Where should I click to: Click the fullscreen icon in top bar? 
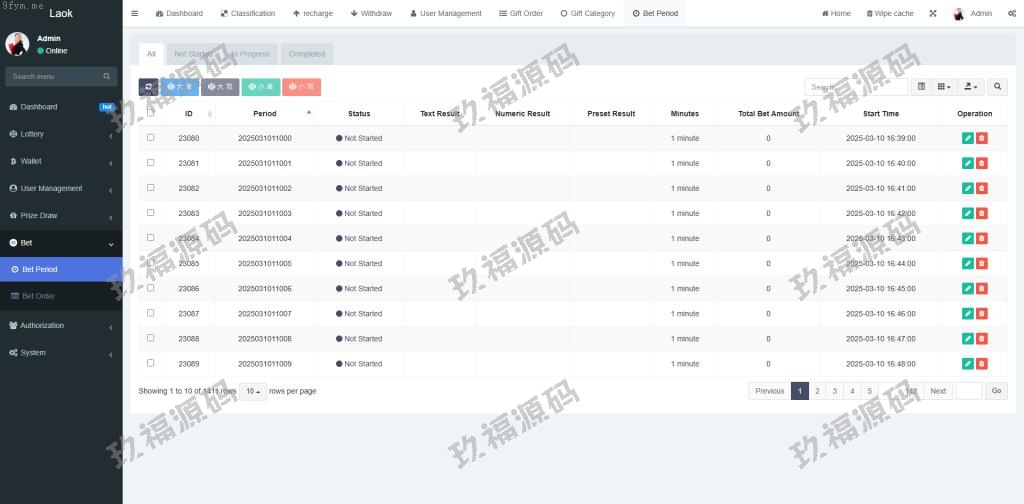click(x=933, y=13)
